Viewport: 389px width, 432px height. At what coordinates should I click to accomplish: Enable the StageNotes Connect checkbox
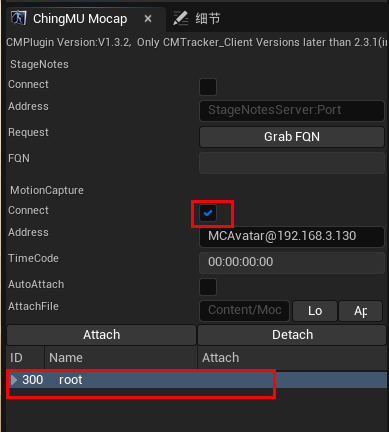(208, 87)
